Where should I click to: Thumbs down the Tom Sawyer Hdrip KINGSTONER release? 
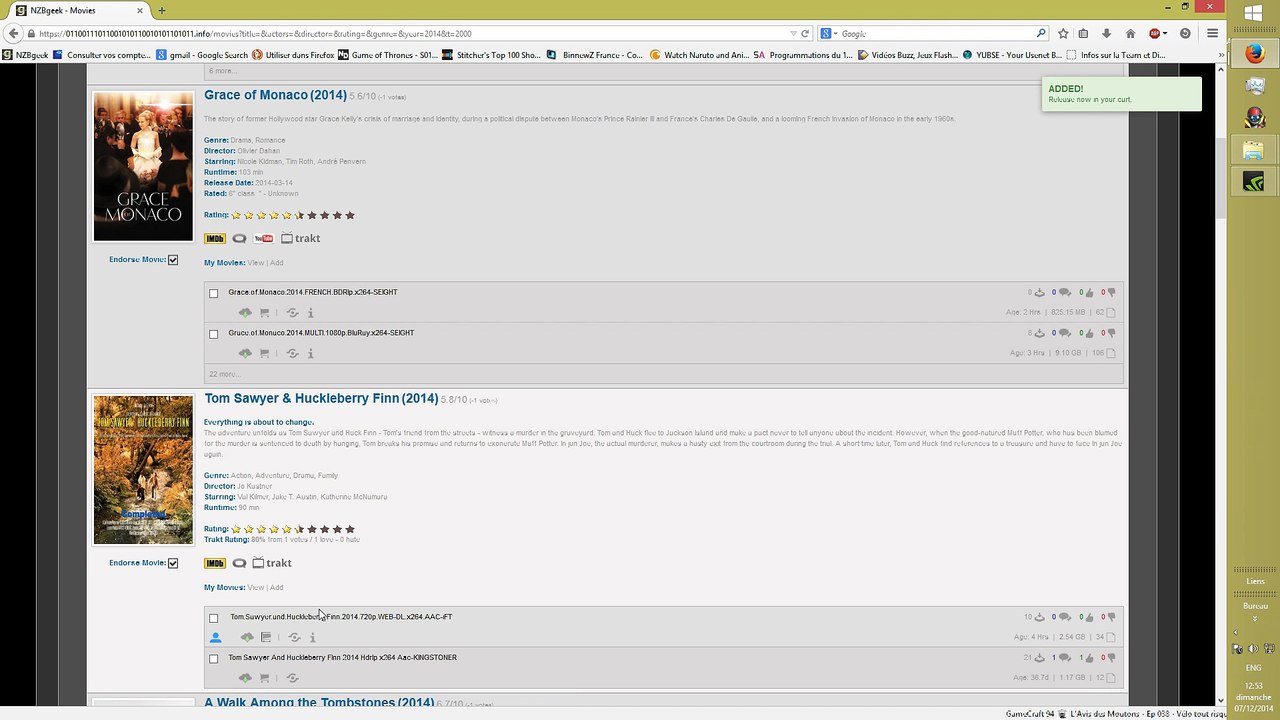click(1110, 658)
